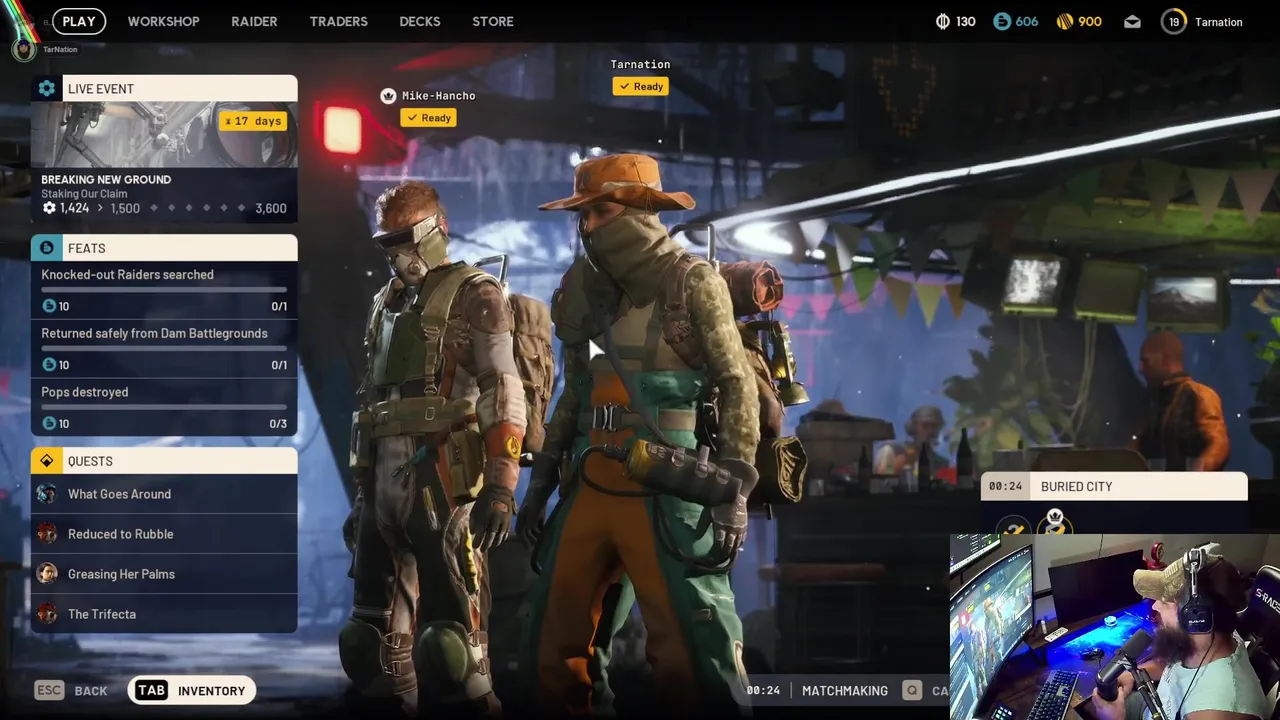Click the Live Event gear icon

(46, 89)
